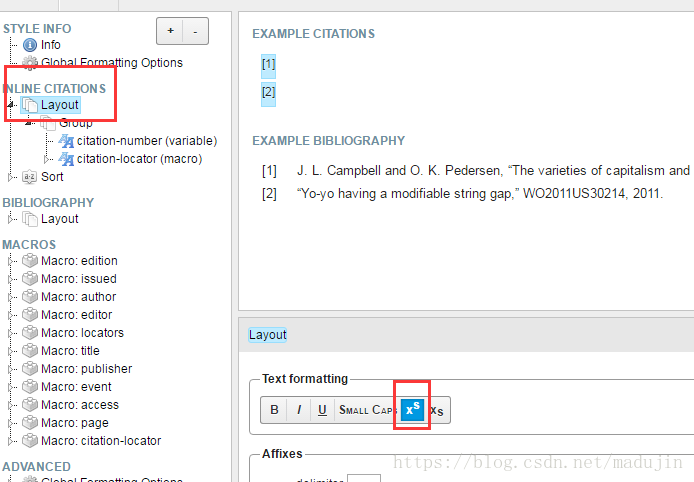Select Global Formatting Options under Style Info

coord(112,63)
